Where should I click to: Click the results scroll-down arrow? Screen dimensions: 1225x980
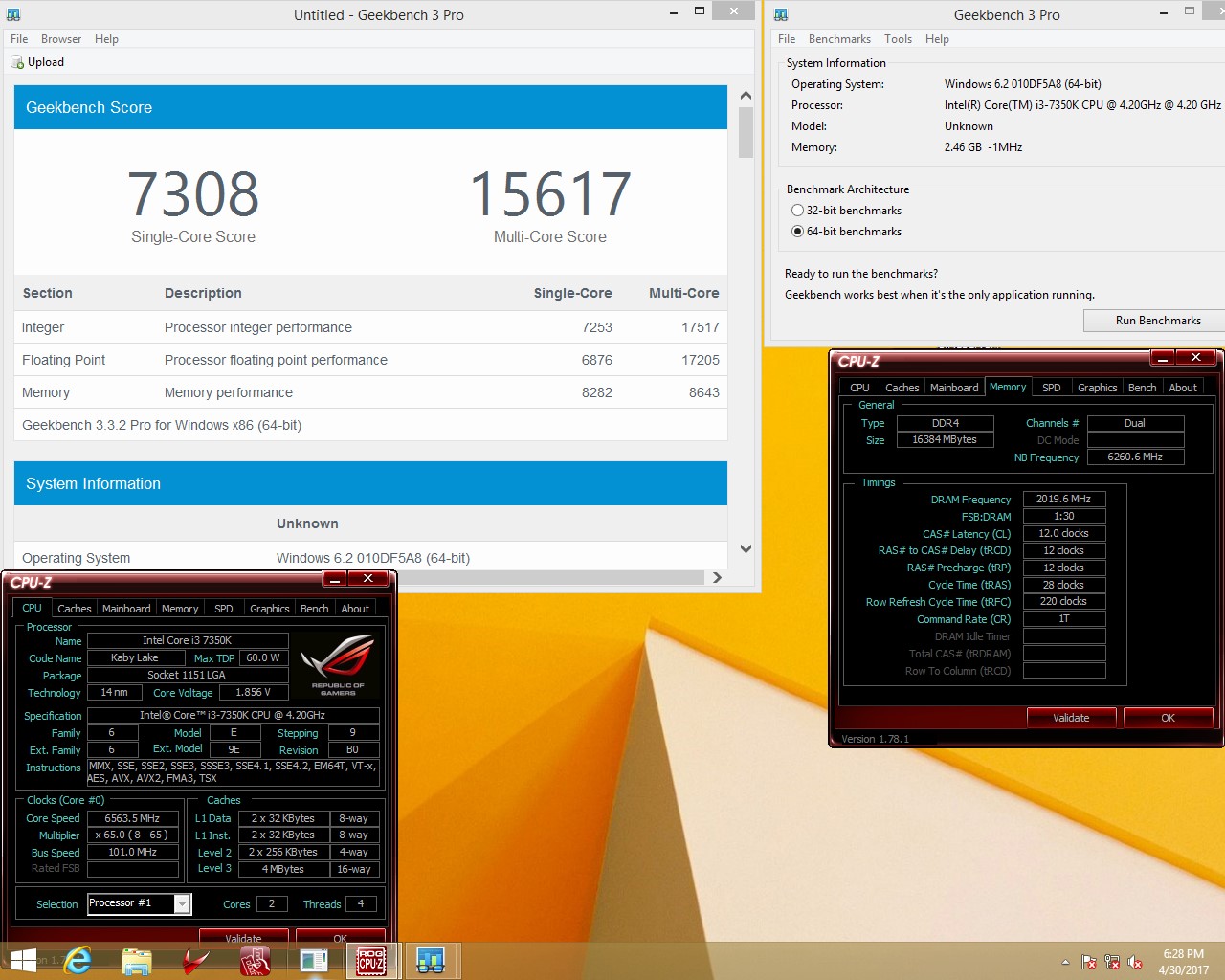tap(746, 549)
